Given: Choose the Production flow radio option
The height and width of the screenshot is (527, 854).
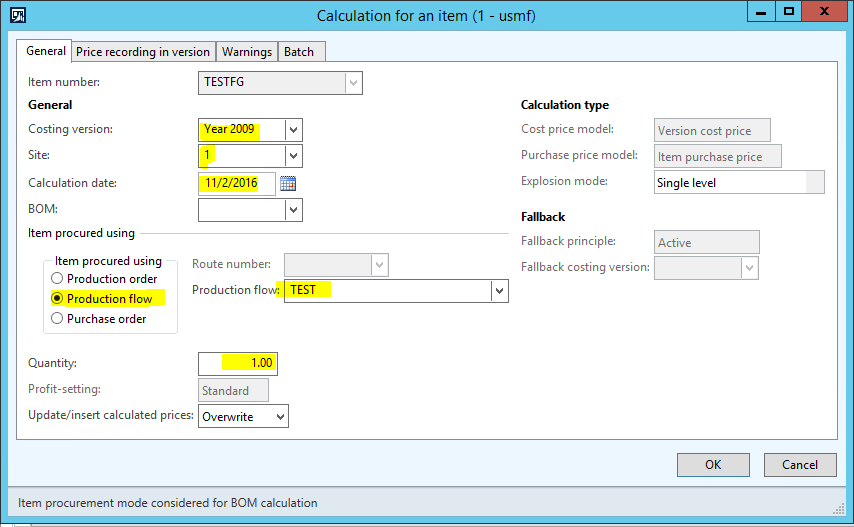Looking at the screenshot, I should click(58, 299).
